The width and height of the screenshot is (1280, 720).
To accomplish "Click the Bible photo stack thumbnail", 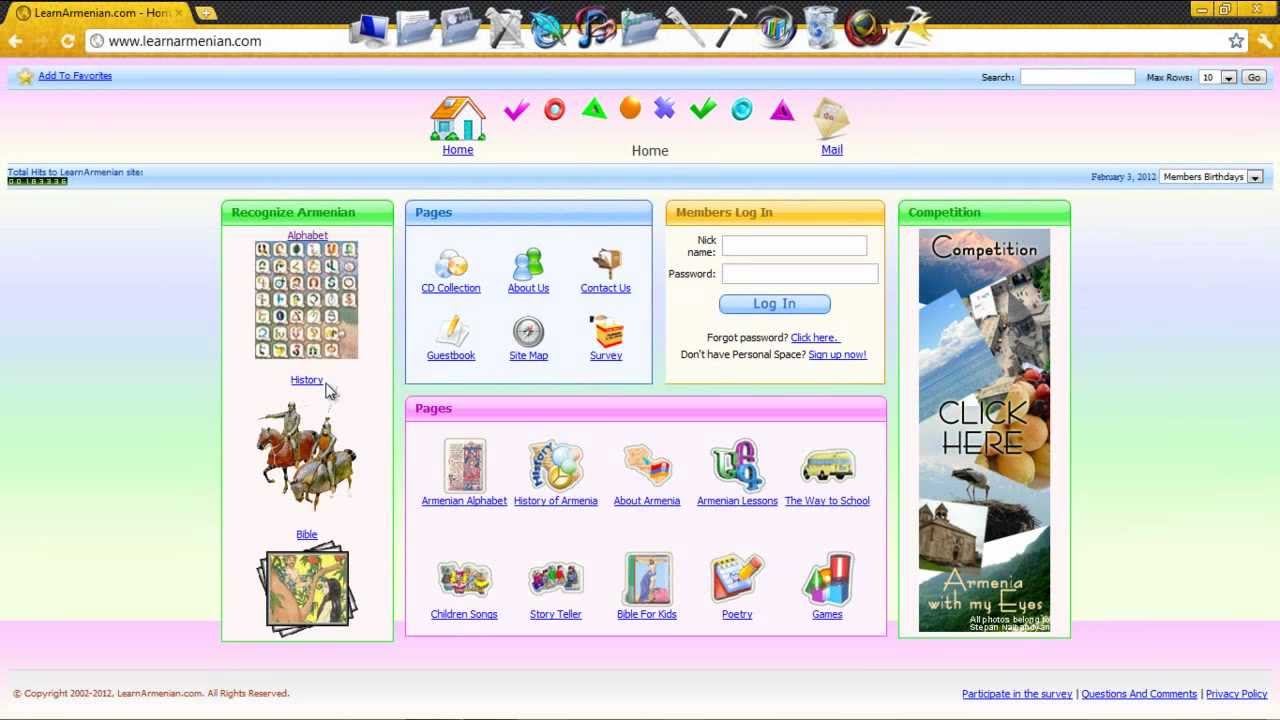I will (x=306, y=590).
